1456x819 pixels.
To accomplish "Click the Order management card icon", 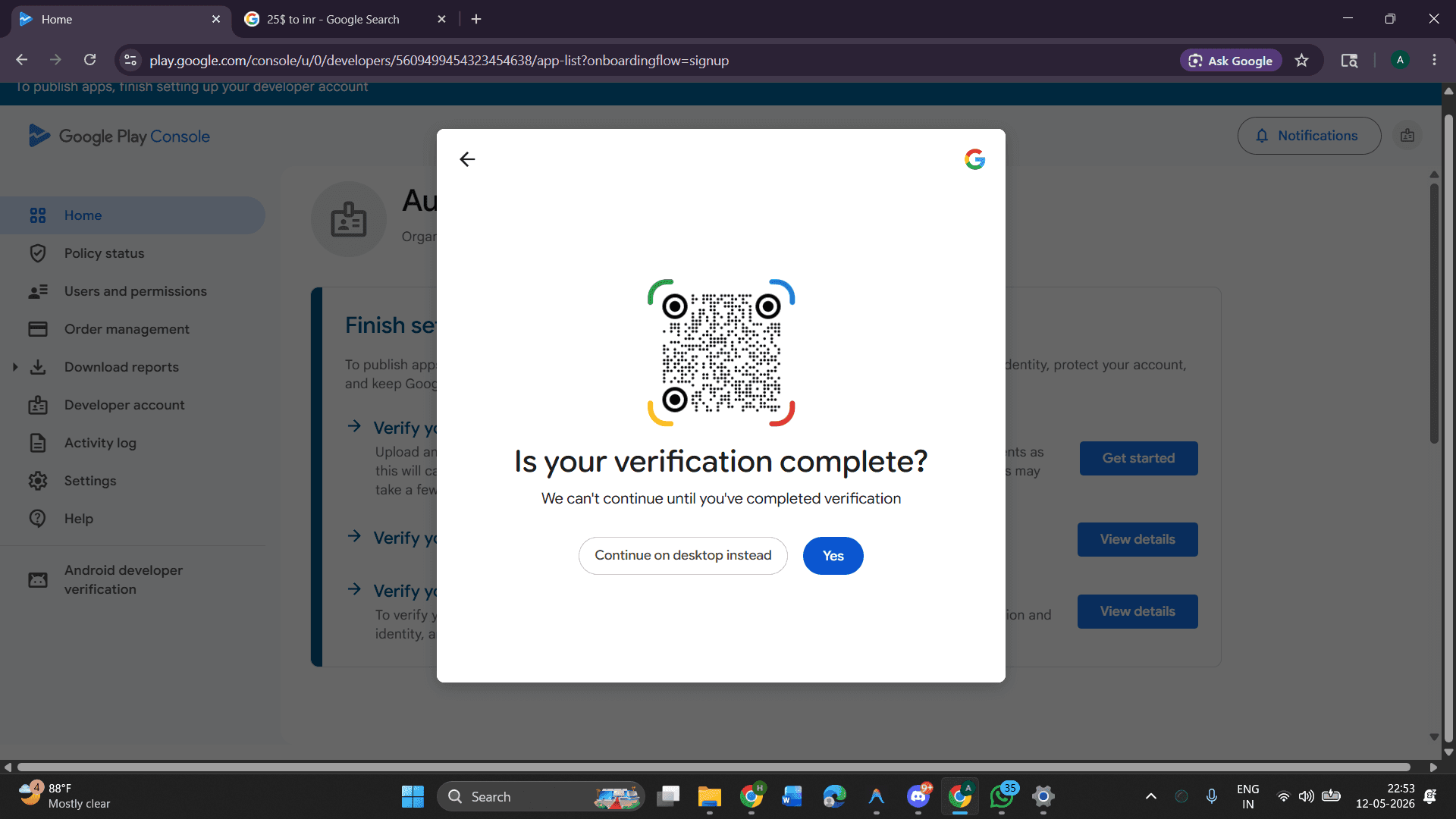I will click(x=38, y=329).
